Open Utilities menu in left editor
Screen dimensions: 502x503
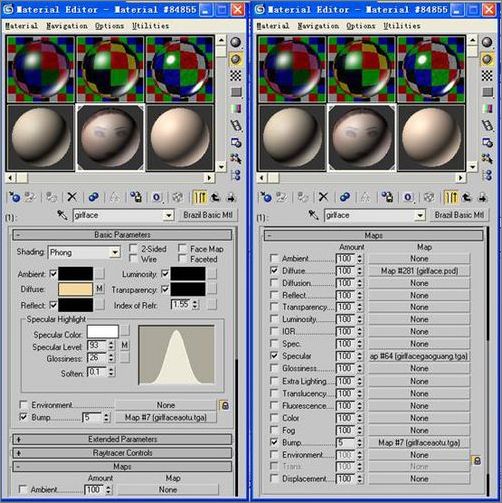(x=150, y=26)
